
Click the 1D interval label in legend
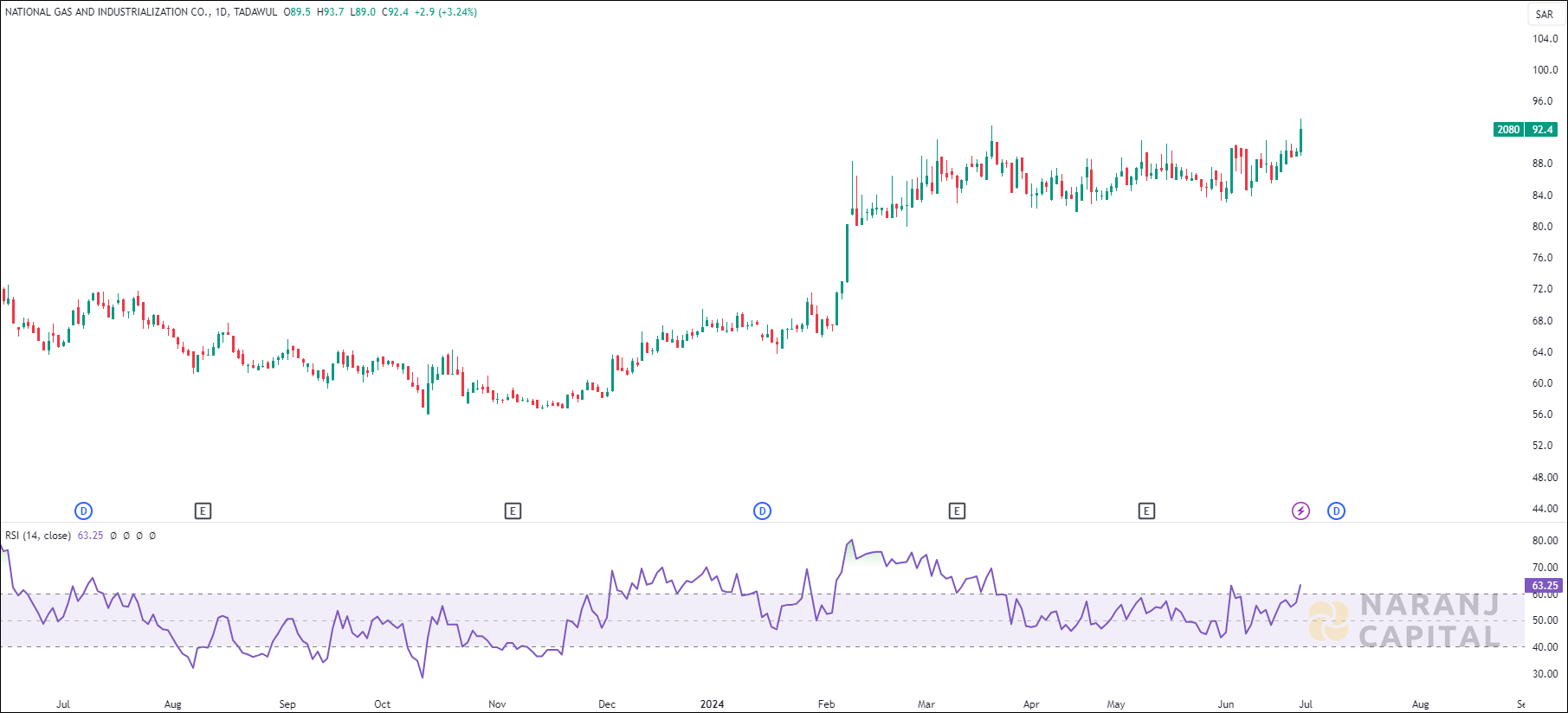[222, 12]
